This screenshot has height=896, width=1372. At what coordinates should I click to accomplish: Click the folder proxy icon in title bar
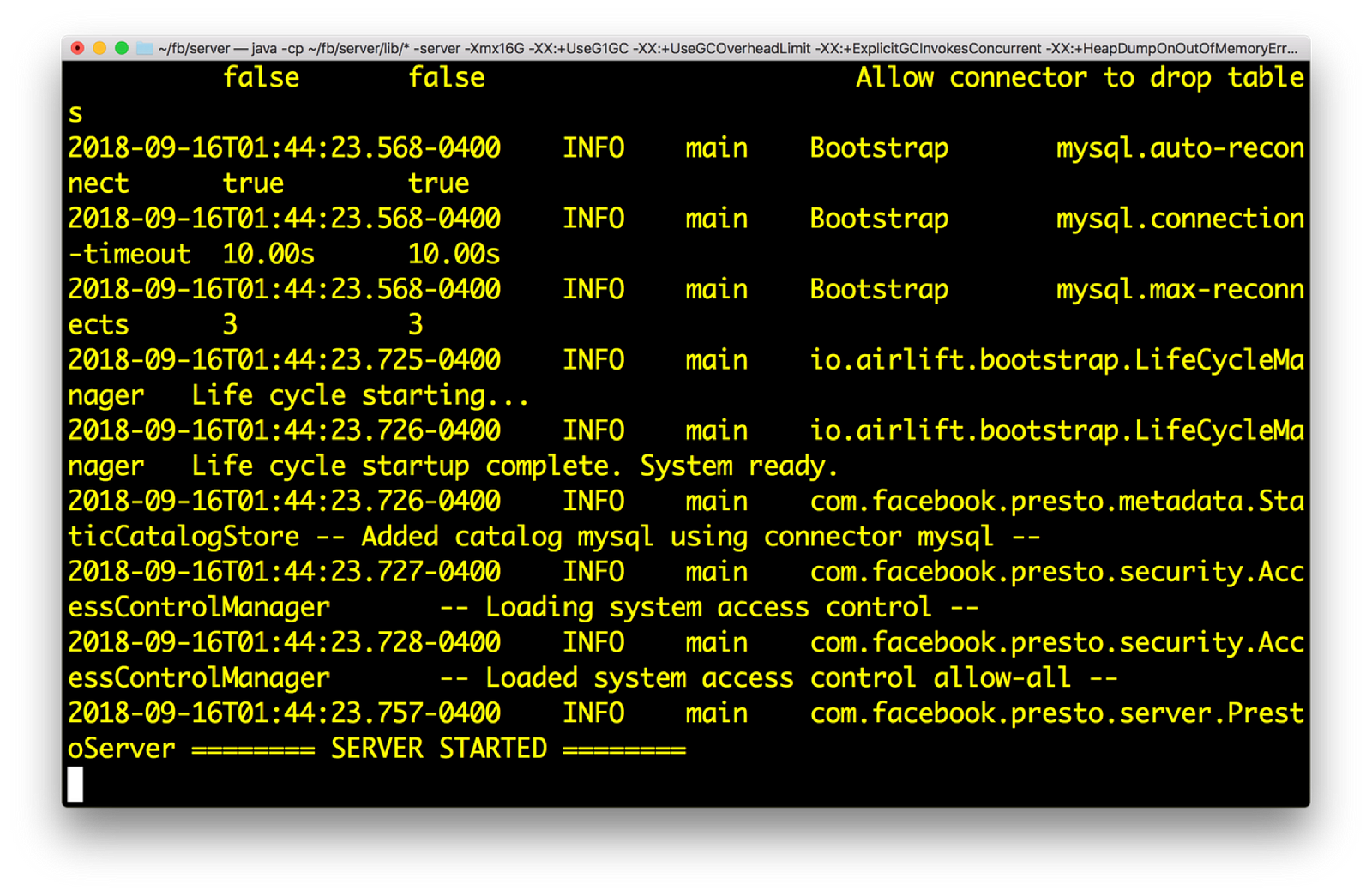click(144, 48)
